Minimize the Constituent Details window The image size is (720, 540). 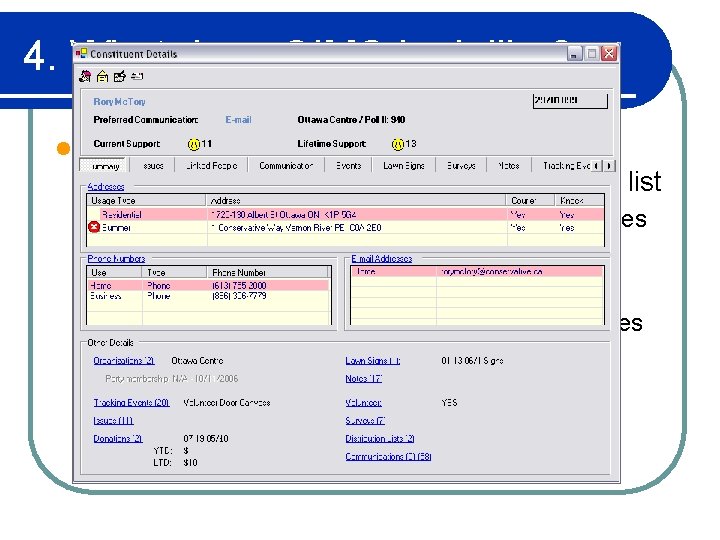click(574, 54)
